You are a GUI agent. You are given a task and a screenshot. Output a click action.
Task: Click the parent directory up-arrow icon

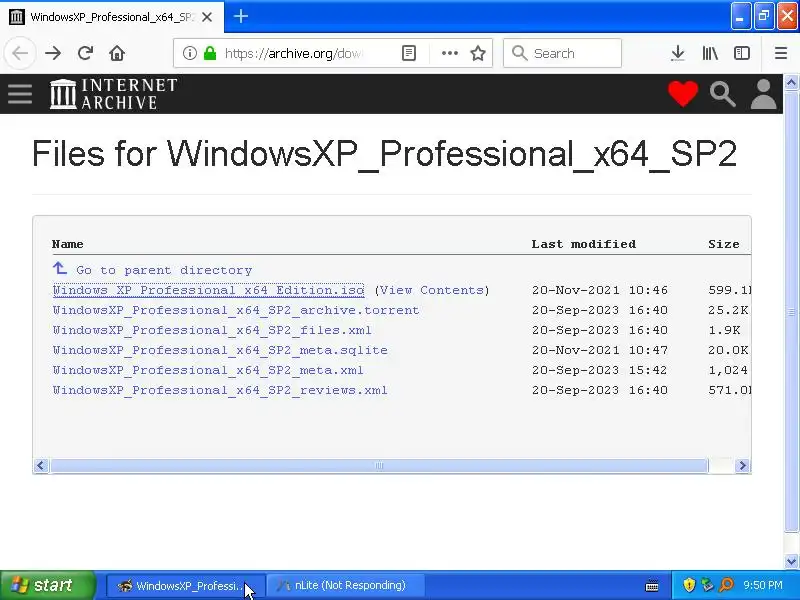click(60, 268)
